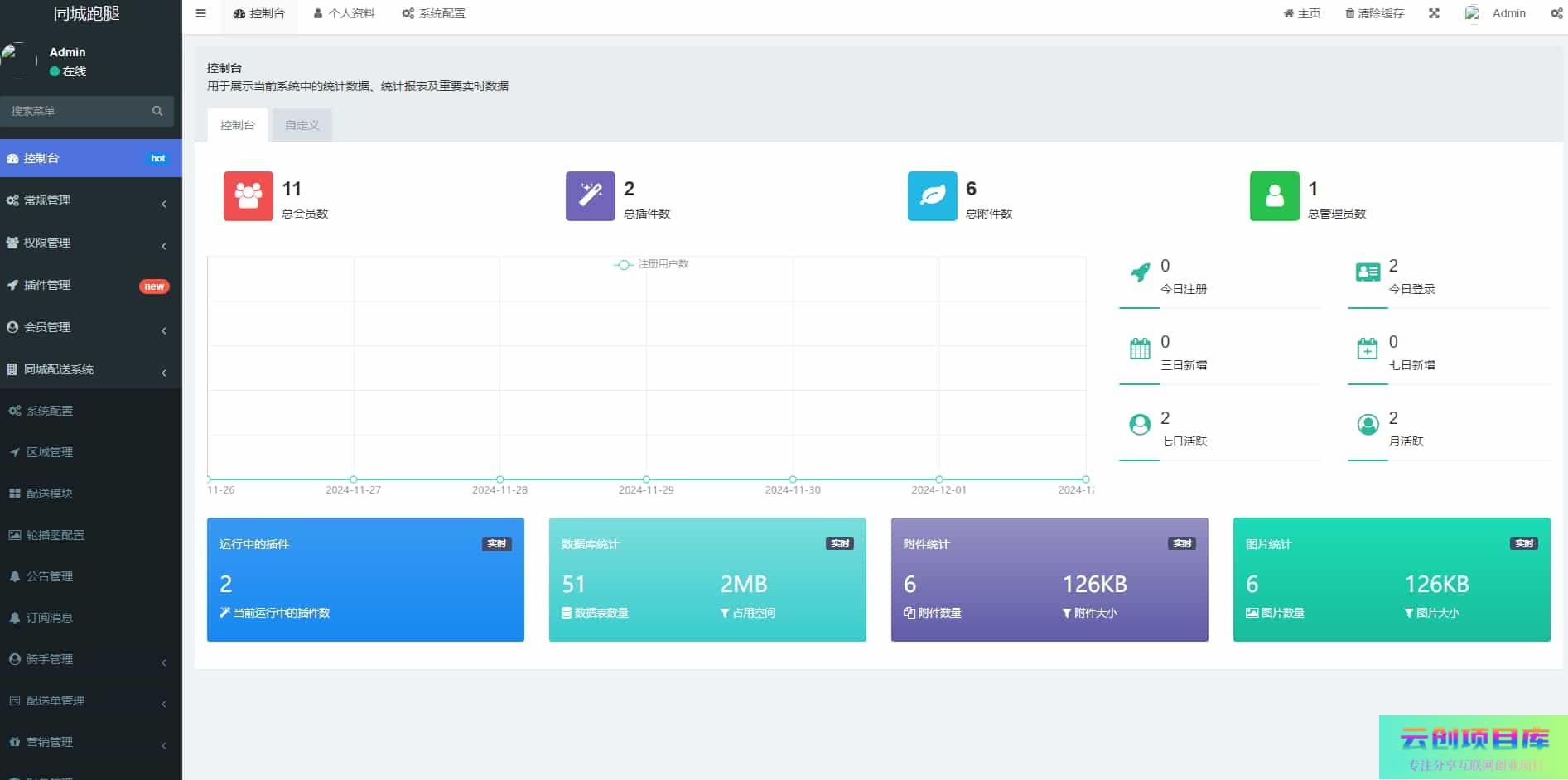Open settings gears icon at top right
The width and height of the screenshot is (1568, 780).
tap(1556, 13)
